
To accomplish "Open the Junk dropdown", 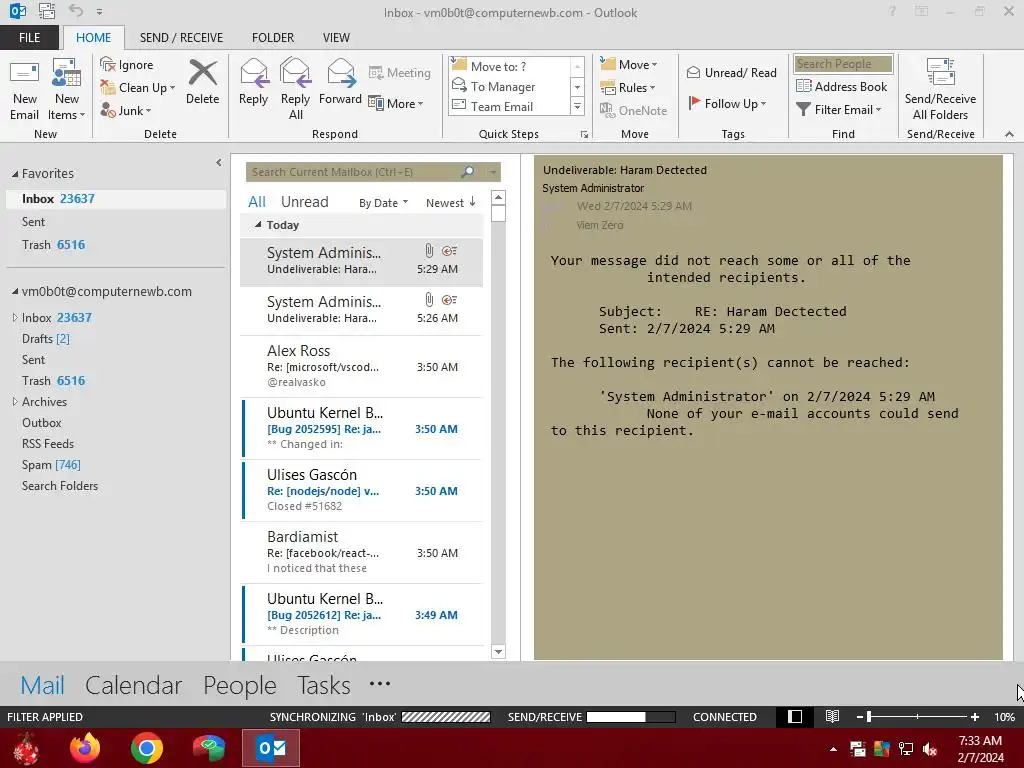I will click(125, 110).
